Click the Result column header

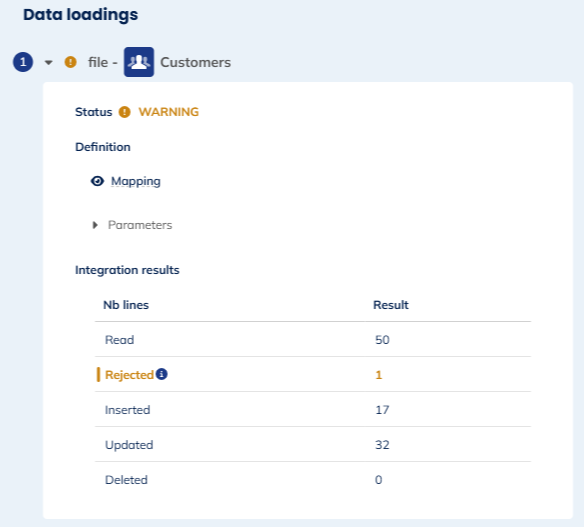pos(391,305)
